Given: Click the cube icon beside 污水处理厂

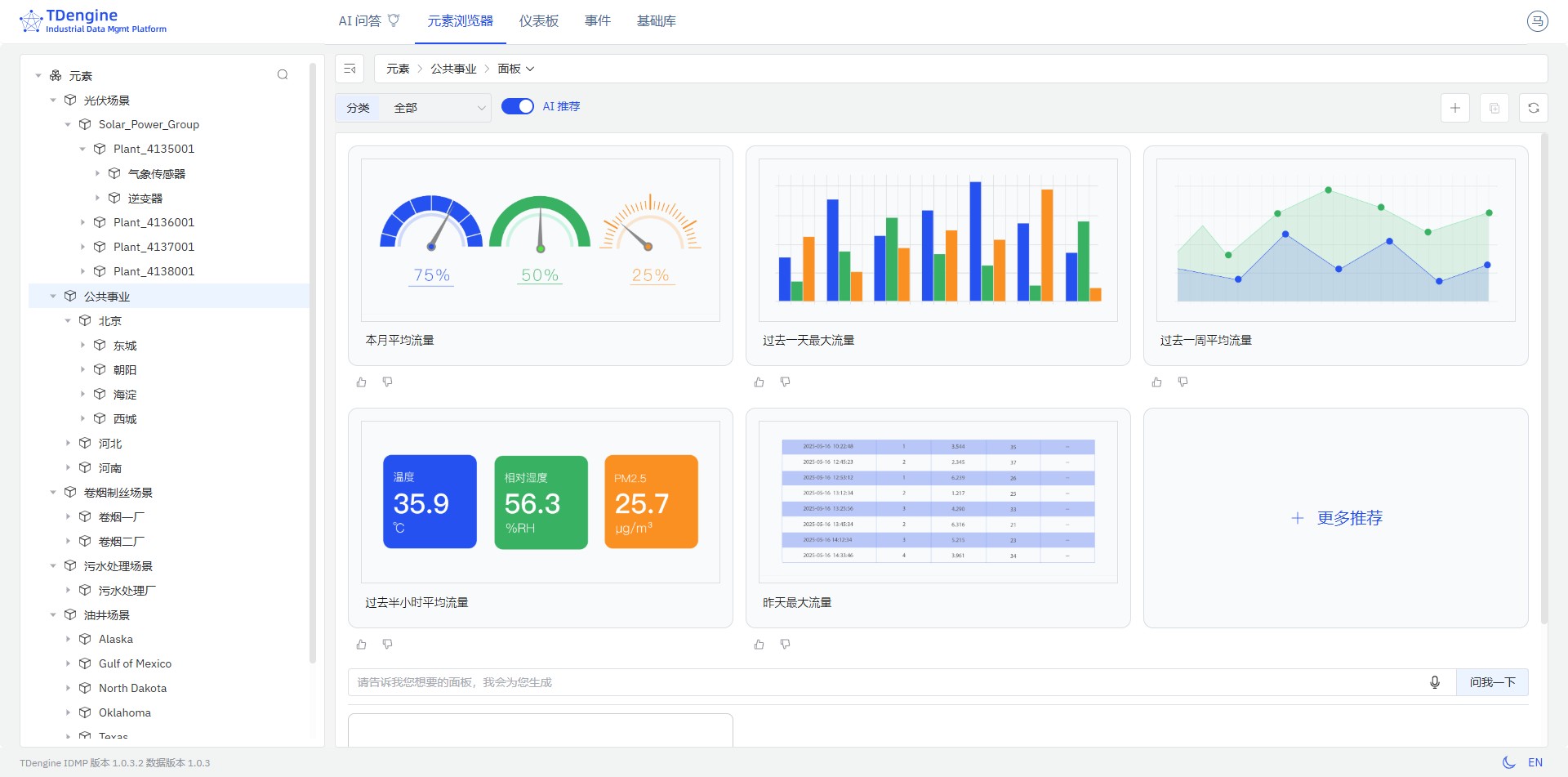Looking at the screenshot, I should click(85, 590).
